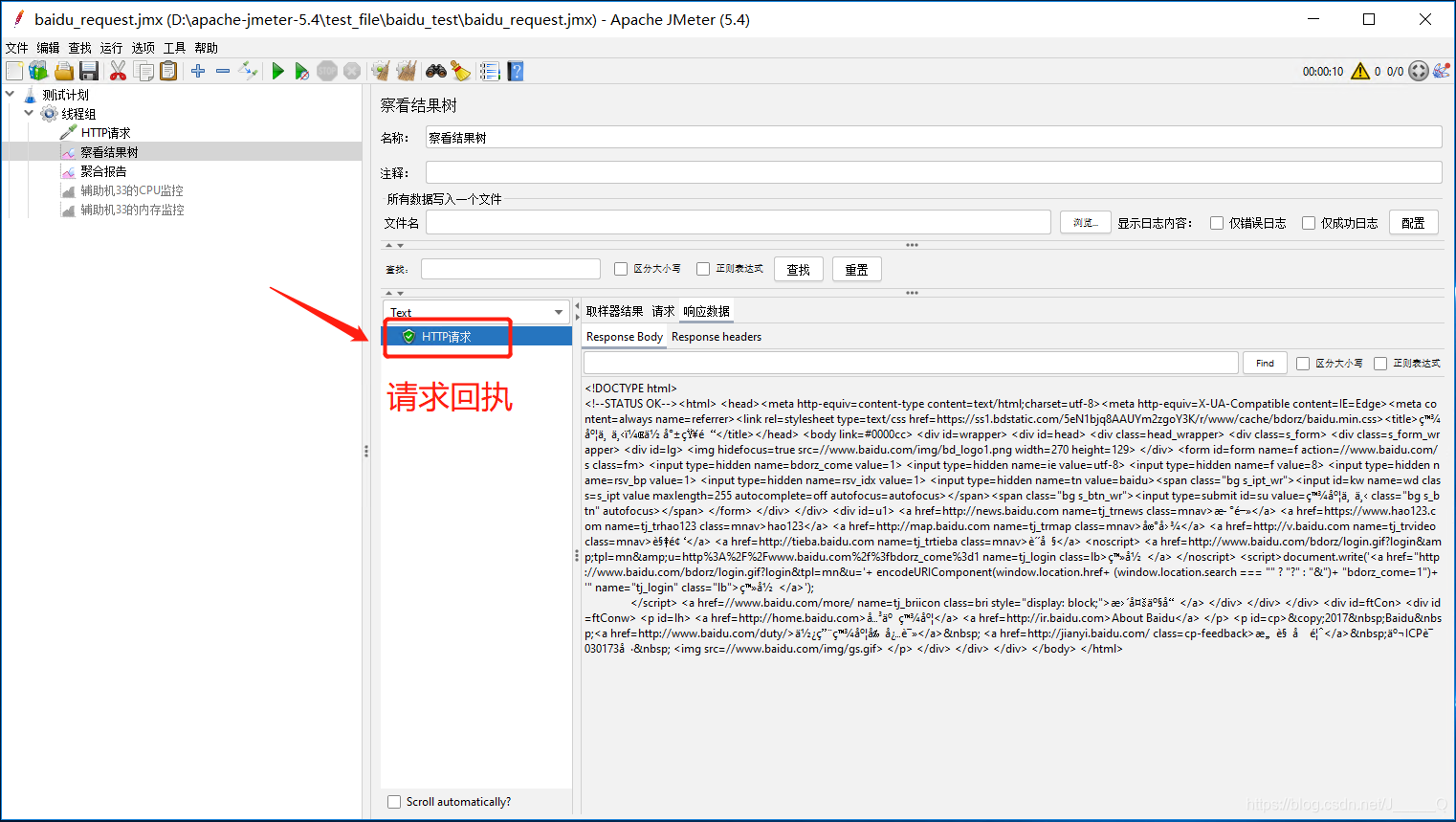
Task: Select the Response headers tab
Action: click(x=717, y=337)
